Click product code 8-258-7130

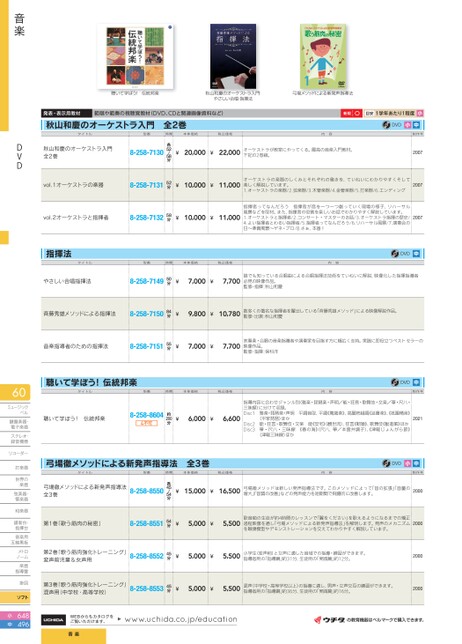pyautogui.click(x=147, y=152)
